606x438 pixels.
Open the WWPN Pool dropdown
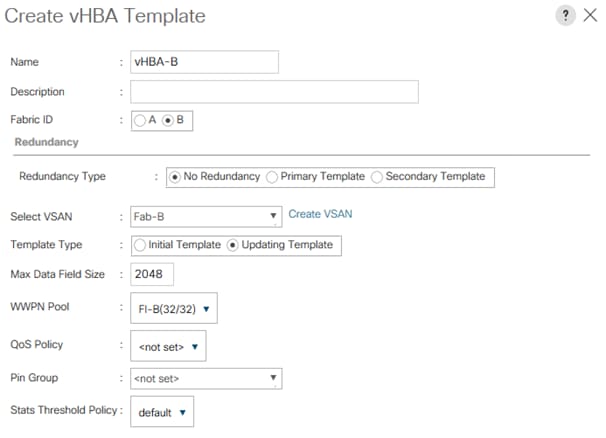point(174,308)
